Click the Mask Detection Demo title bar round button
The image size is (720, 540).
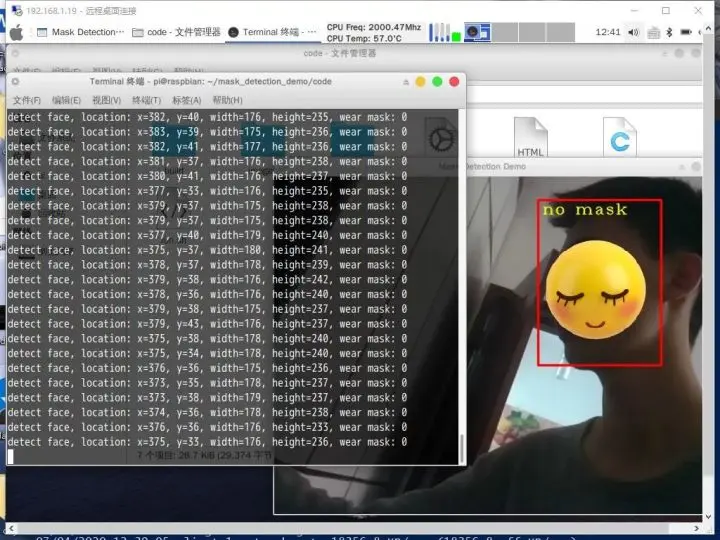[x=696, y=166]
